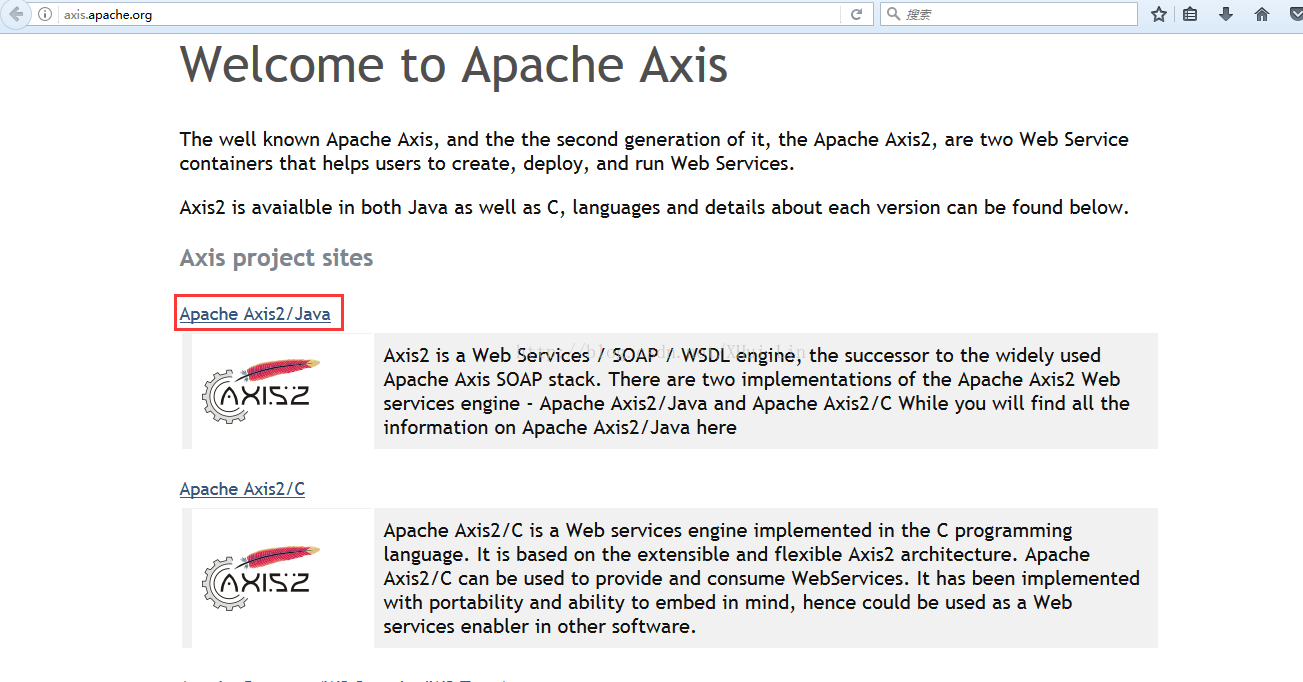Open the Apache Axis2/Java link
This screenshot has height=682, width=1303.
(255, 314)
